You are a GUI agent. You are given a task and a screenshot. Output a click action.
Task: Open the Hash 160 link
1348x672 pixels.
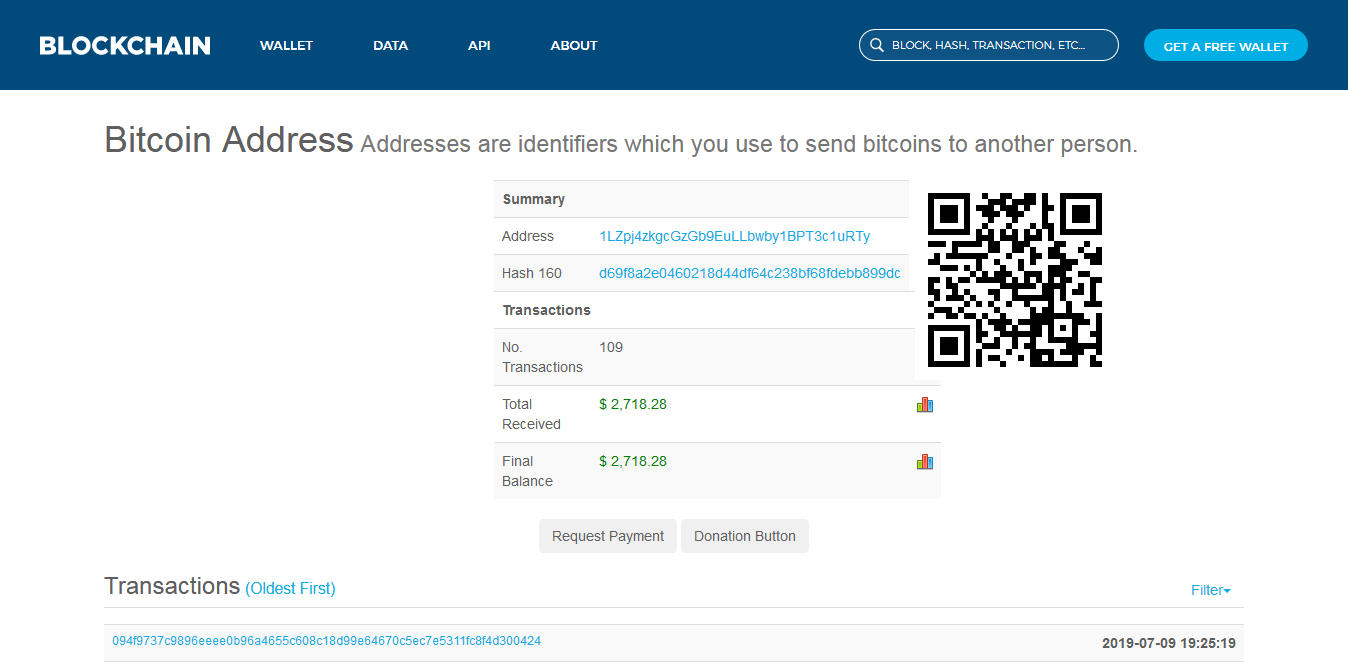(x=750, y=273)
